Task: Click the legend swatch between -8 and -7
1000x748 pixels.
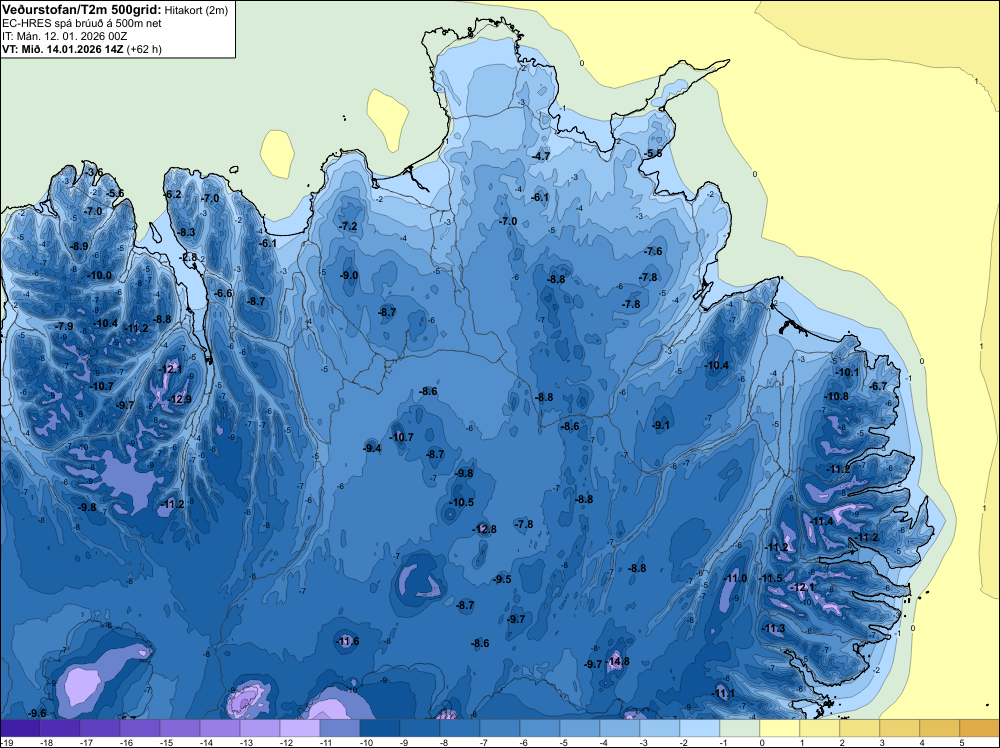Action: point(460,728)
